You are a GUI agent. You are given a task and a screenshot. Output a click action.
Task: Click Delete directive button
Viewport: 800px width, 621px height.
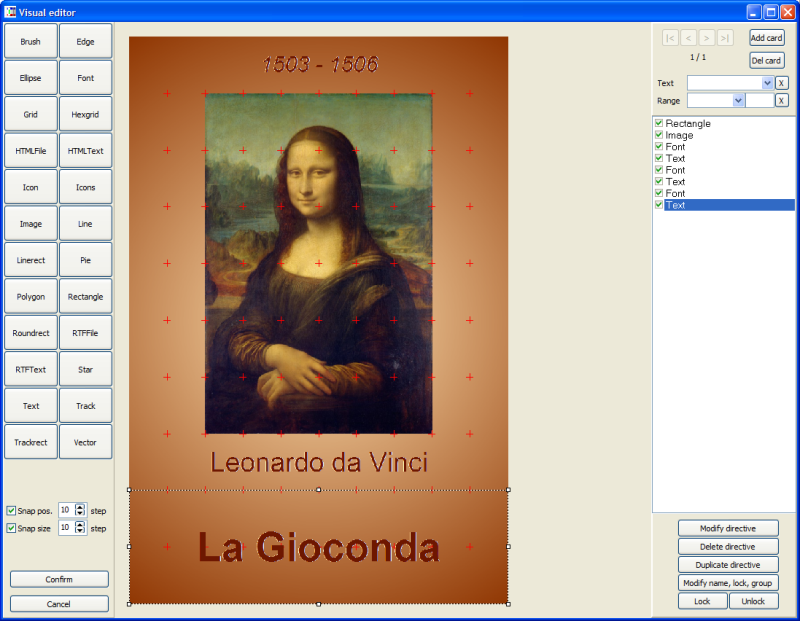[x=728, y=547]
